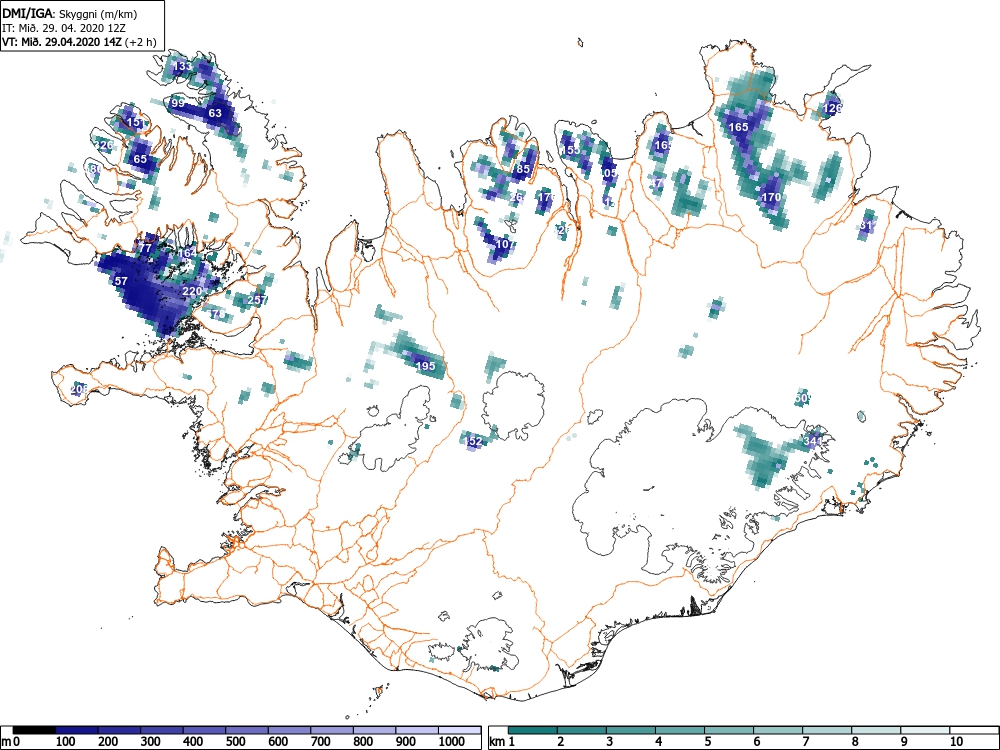Click the '7' tick on km legend
Viewport: 1000px width, 750px height.
click(x=805, y=742)
